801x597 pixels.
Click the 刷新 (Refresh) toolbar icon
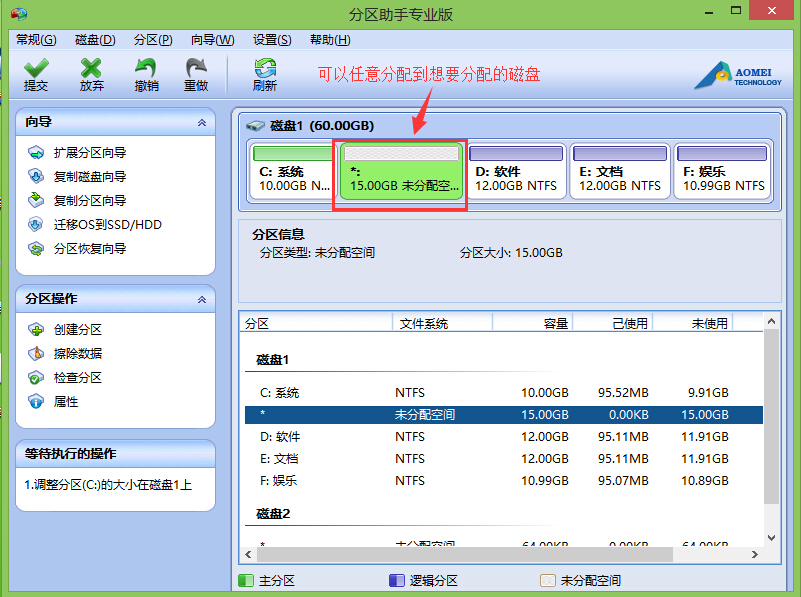(x=265, y=68)
